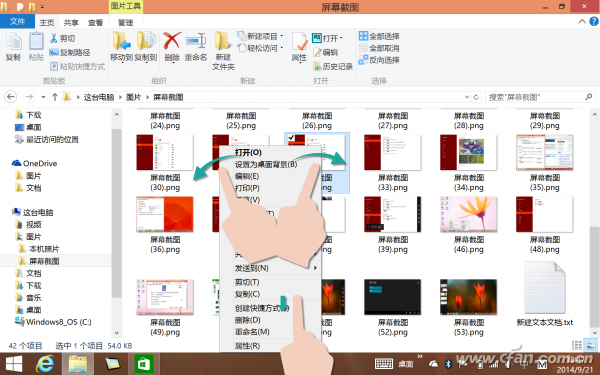Collapse the ribbon with the chevron

pos(582,21)
